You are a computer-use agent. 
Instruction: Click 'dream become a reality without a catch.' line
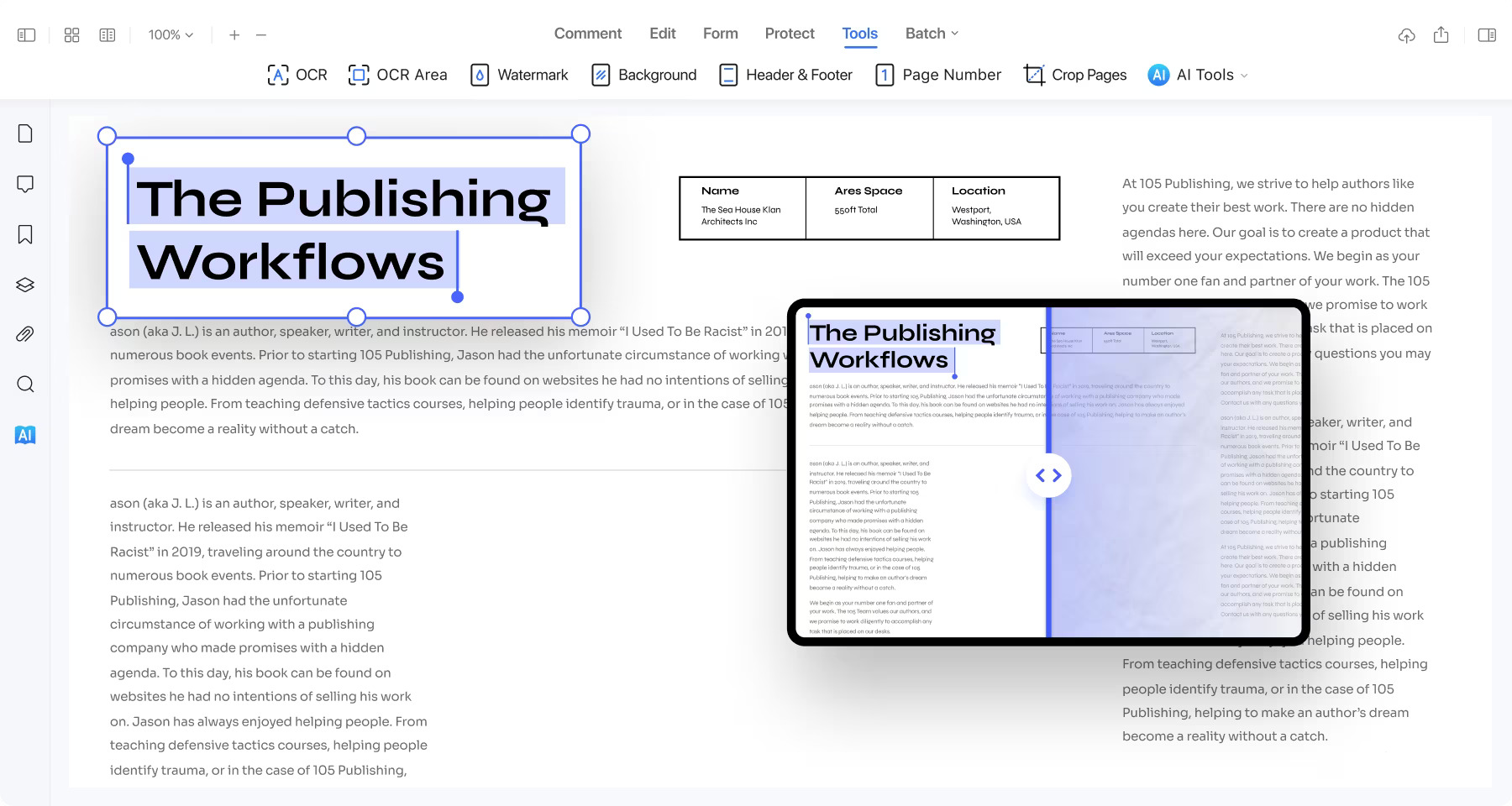point(234,429)
